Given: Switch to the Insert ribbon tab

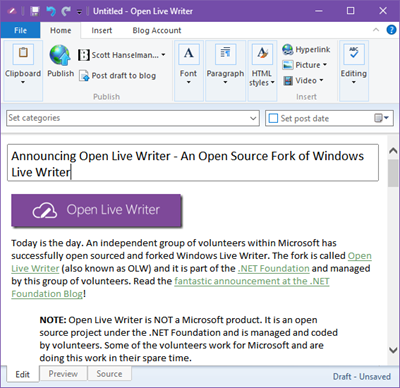Looking at the screenshot, I should click(102, 30).
